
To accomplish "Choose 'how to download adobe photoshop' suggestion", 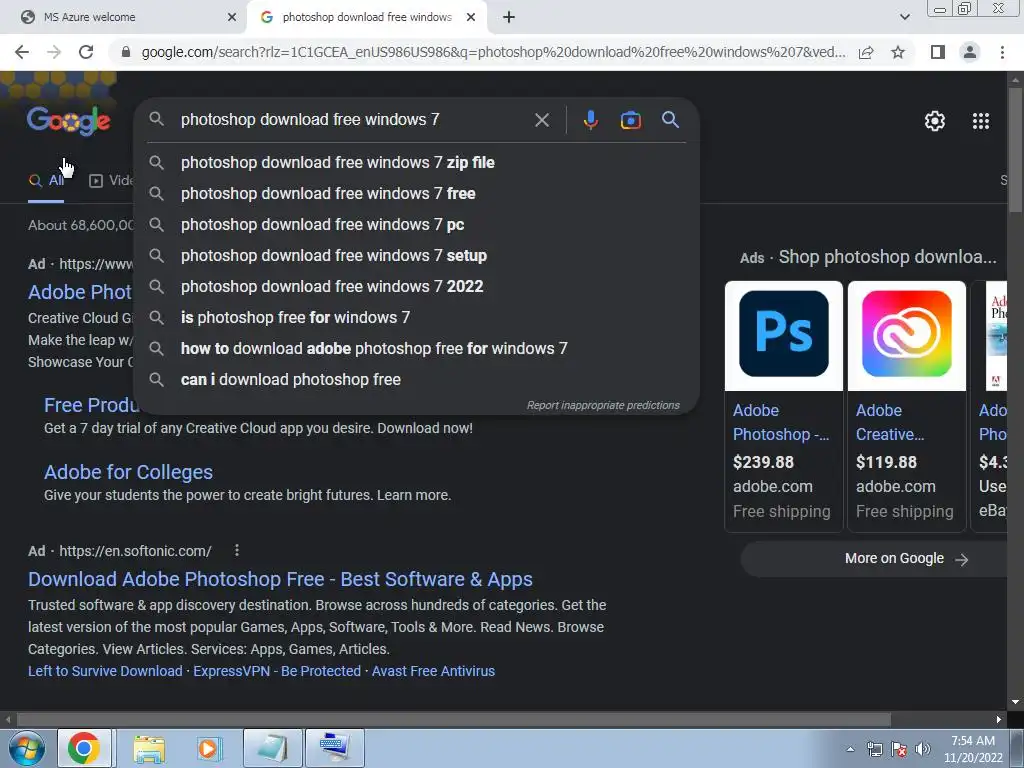I will pyautogui.click(x=417, y=349).
